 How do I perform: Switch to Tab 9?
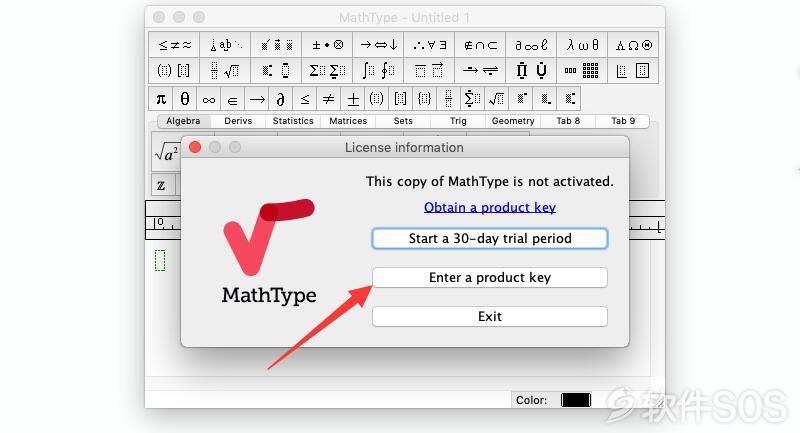click(x=623, y=121)
